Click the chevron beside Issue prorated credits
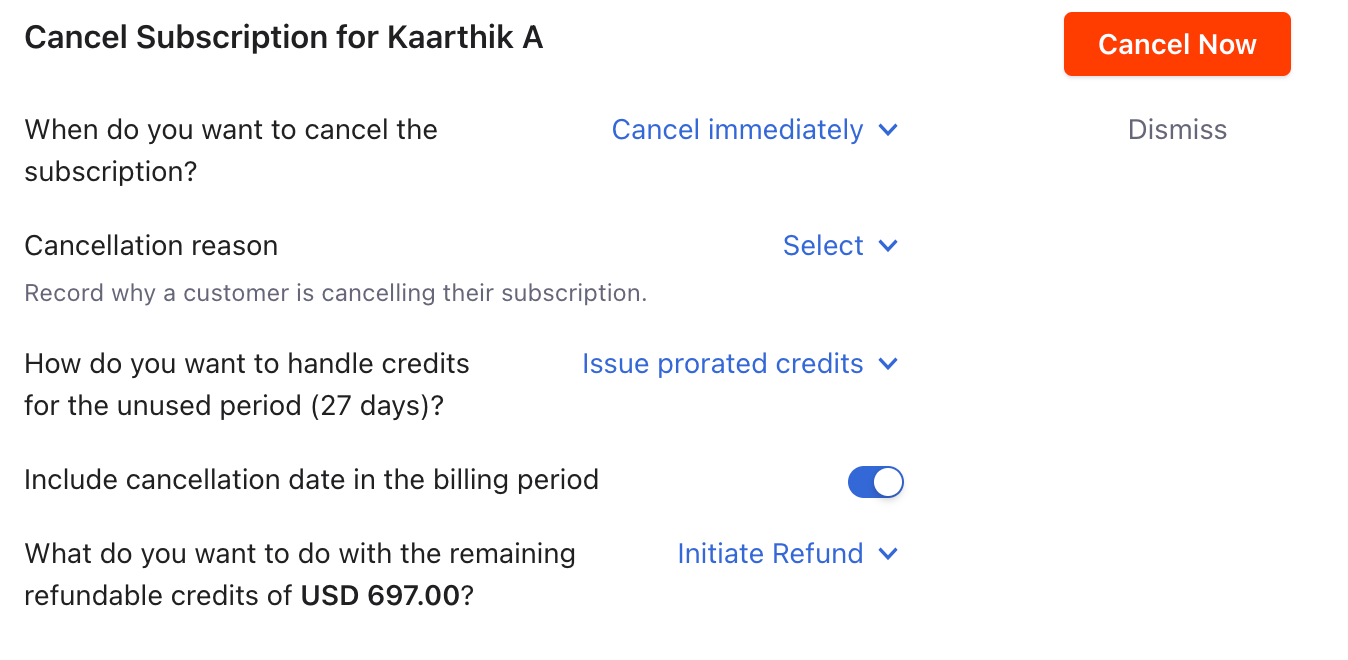The height and width of the screenshot is (660, 1348). click(x=888, y=364)
